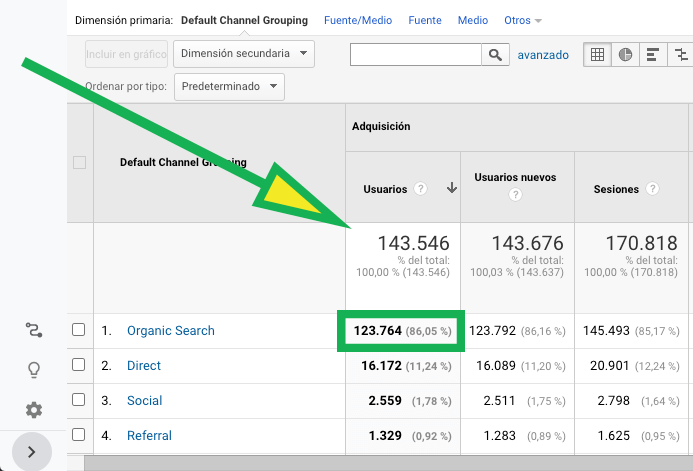Select Referral new users cell 1.283
The width and height of the screenshot is (693, 471).
coord(499,435)
